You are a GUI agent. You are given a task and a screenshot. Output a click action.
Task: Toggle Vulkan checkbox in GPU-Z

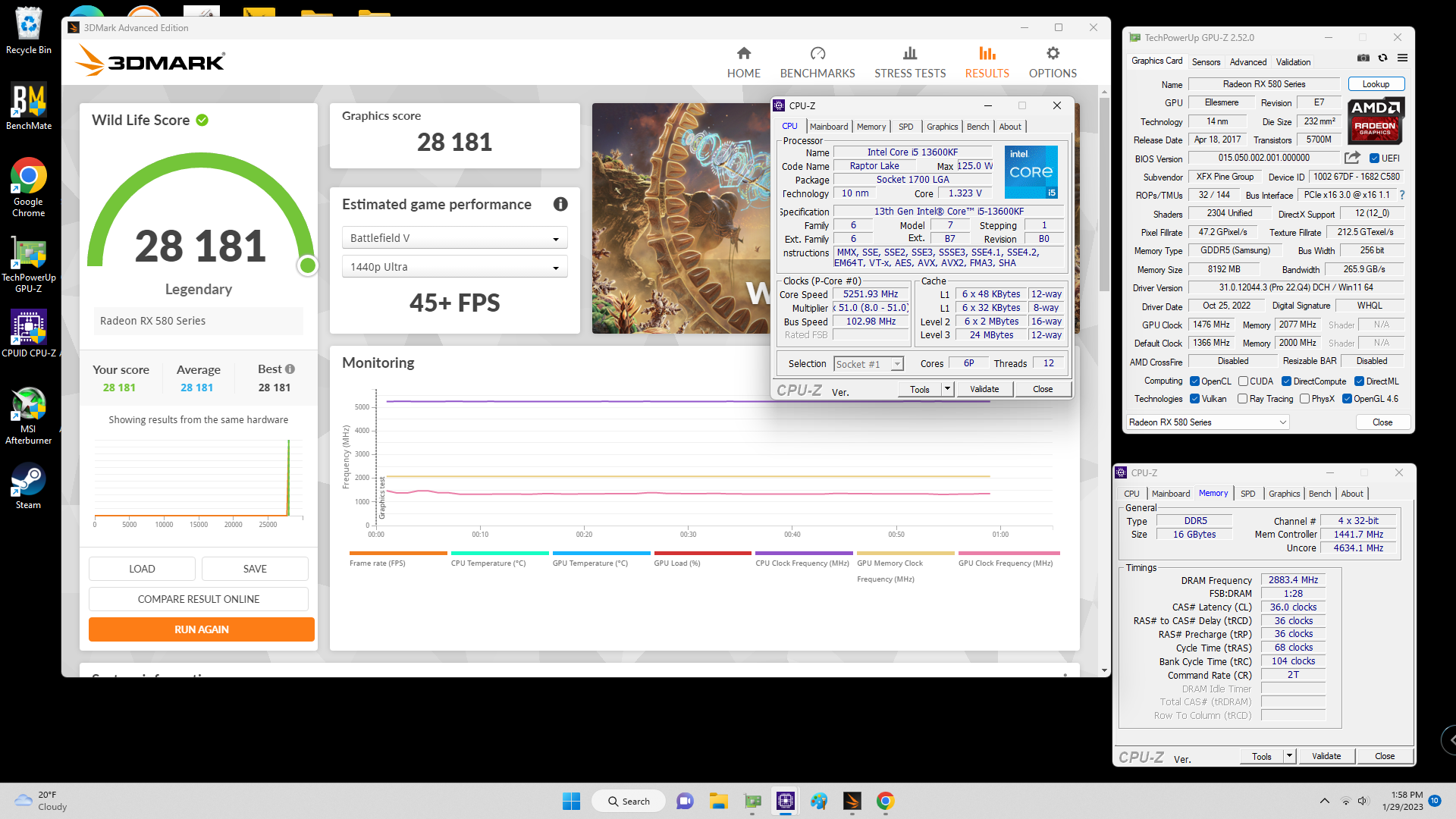coord(1194,399)
